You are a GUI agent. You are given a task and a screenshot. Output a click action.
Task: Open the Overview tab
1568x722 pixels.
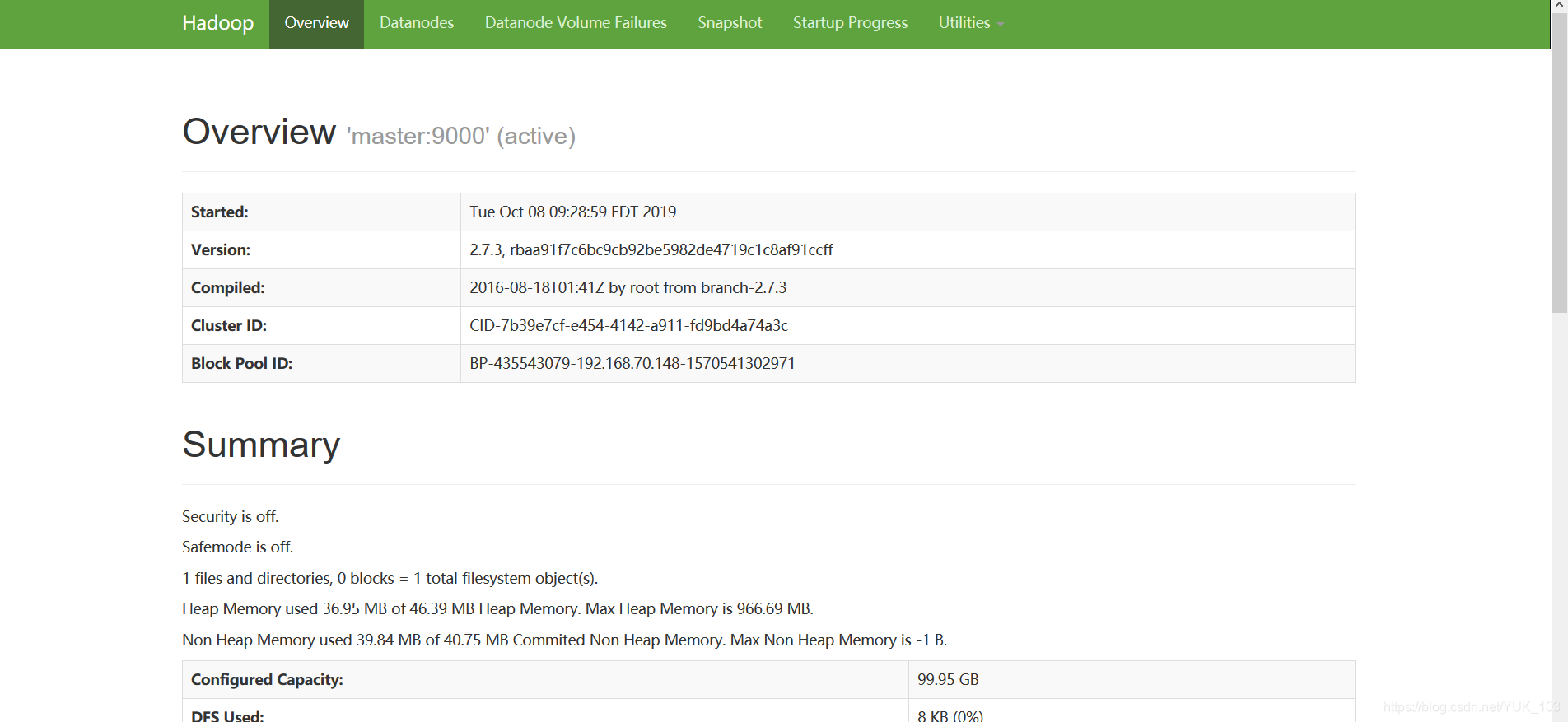point(316,24)
